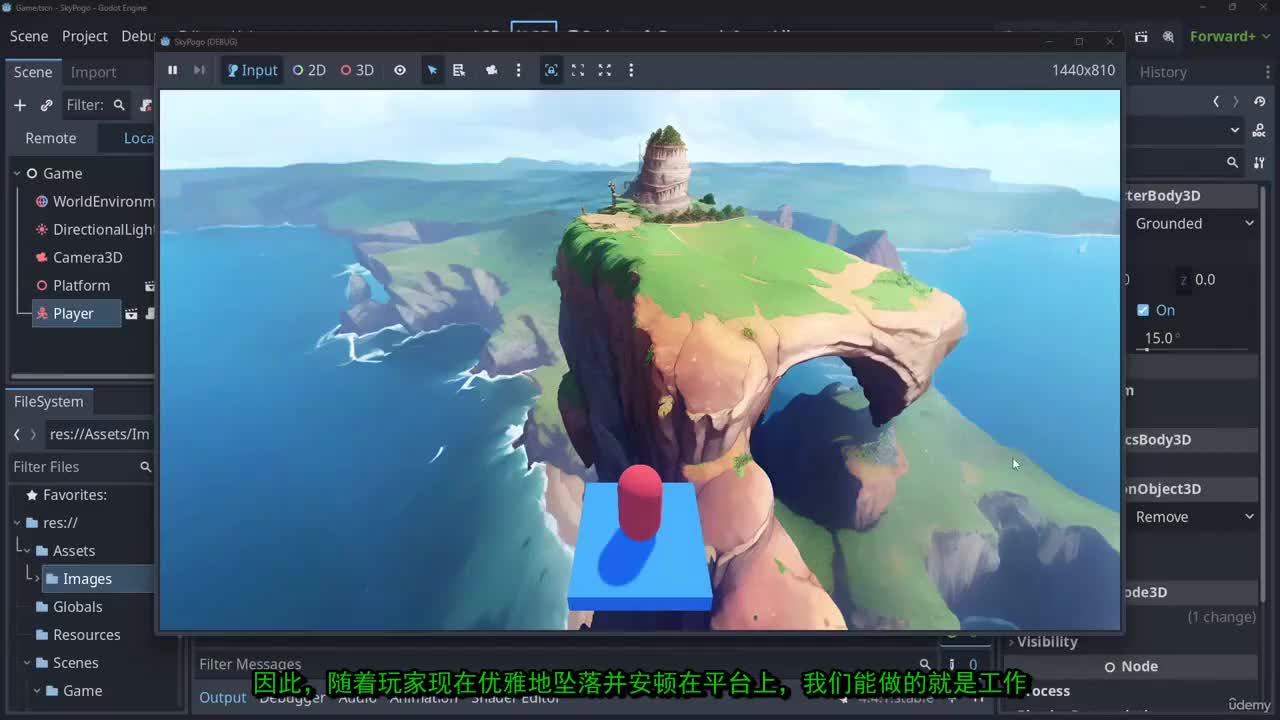Toggle the Input mode in game window
This screenshot has width=1280, height=720.
[252, 70]
